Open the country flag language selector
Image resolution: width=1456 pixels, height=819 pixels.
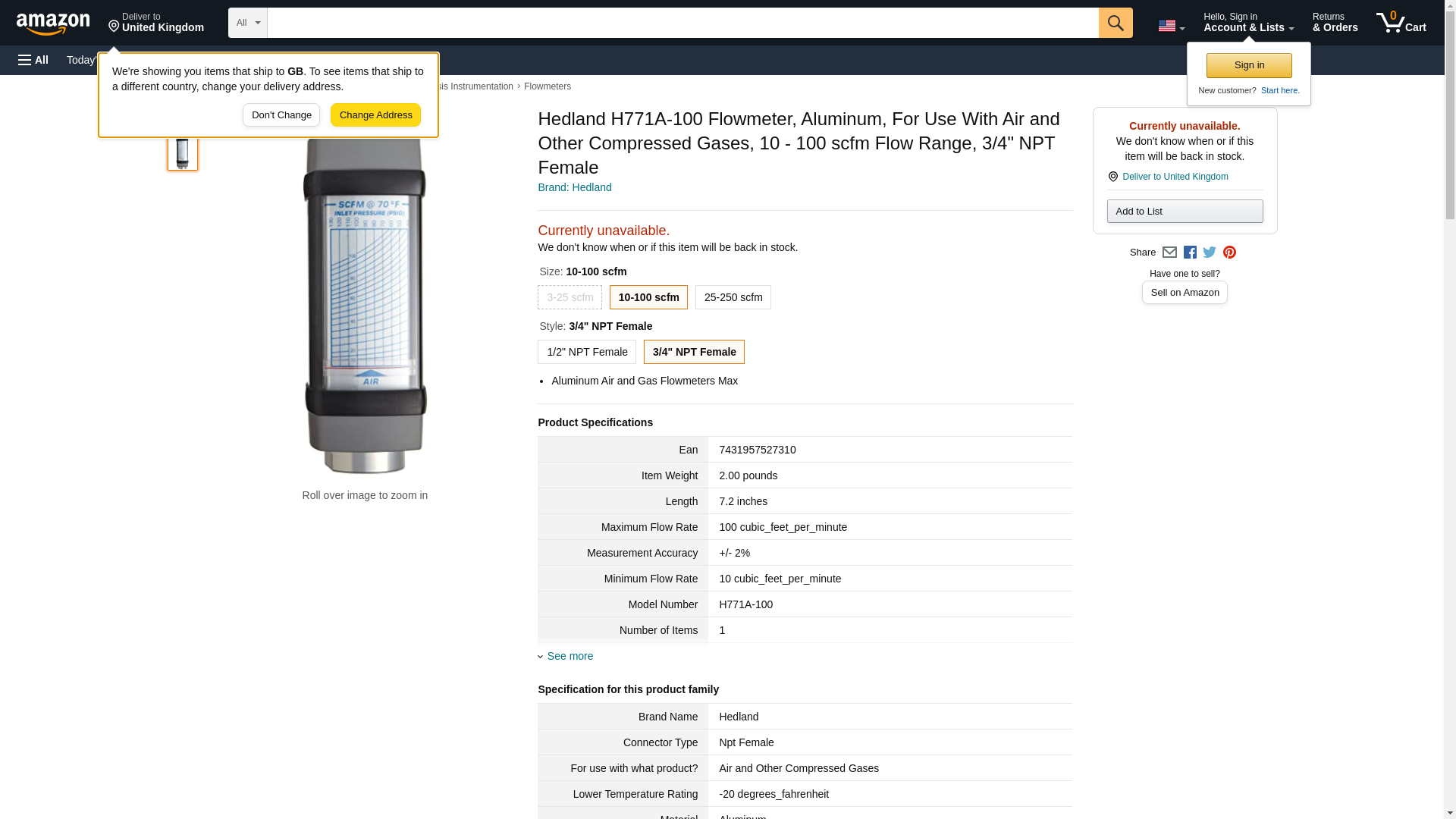click(1171, 26)
